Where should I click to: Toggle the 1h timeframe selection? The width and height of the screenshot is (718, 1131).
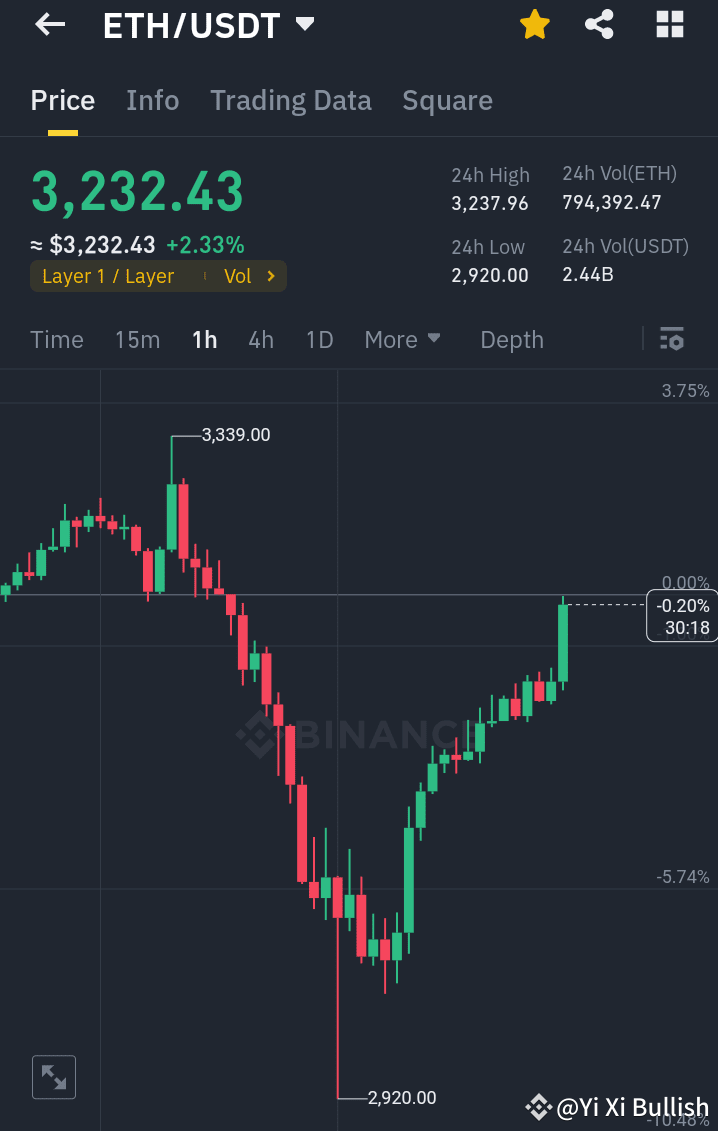204,340
